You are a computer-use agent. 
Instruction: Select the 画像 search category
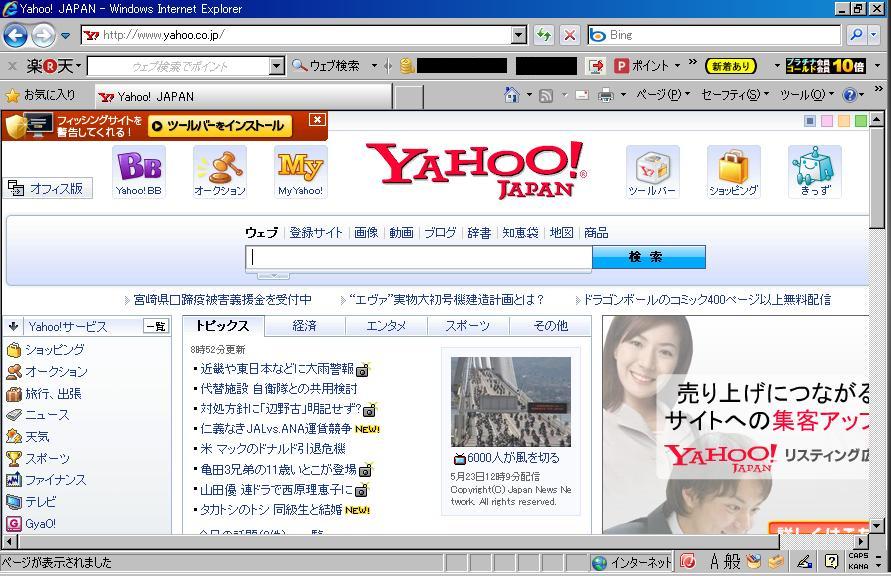click(366, 233)
